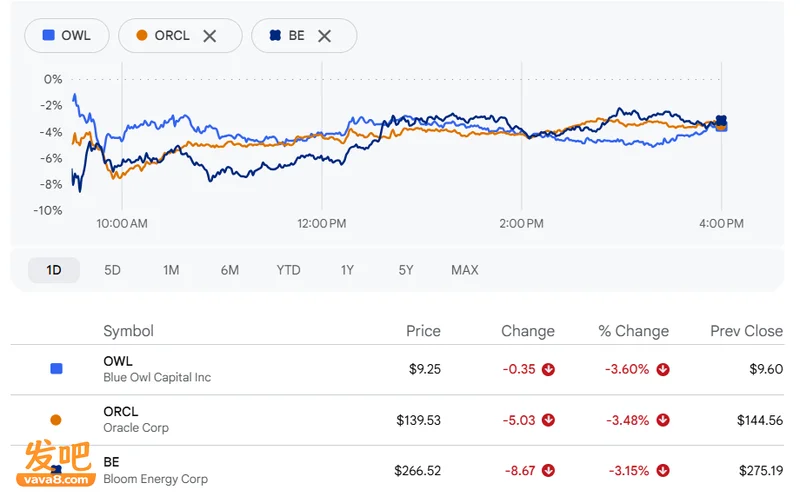Click the red down arrow beside -0.35
Screen dimensions: 800x503
pos(548,369)
